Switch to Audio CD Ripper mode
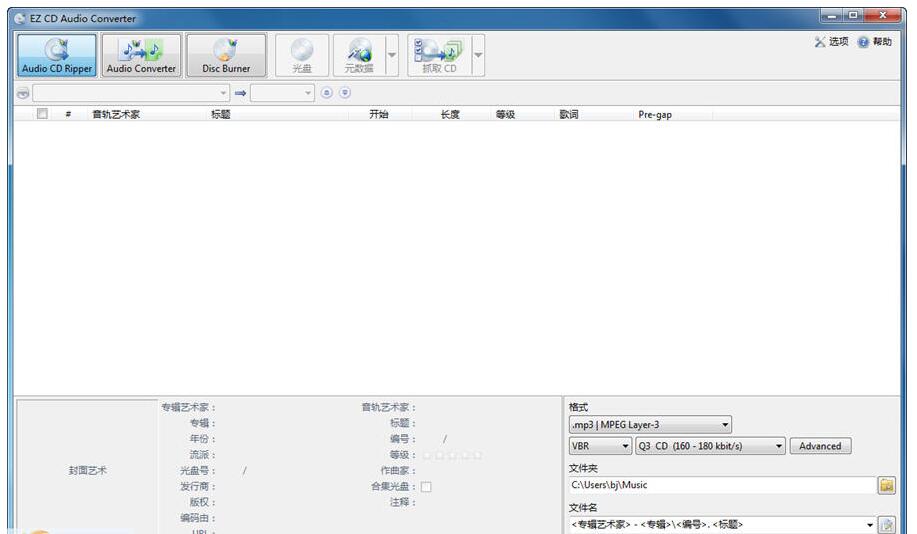The height and width of the screenshot is (534, 917). (x=57, y=56)
